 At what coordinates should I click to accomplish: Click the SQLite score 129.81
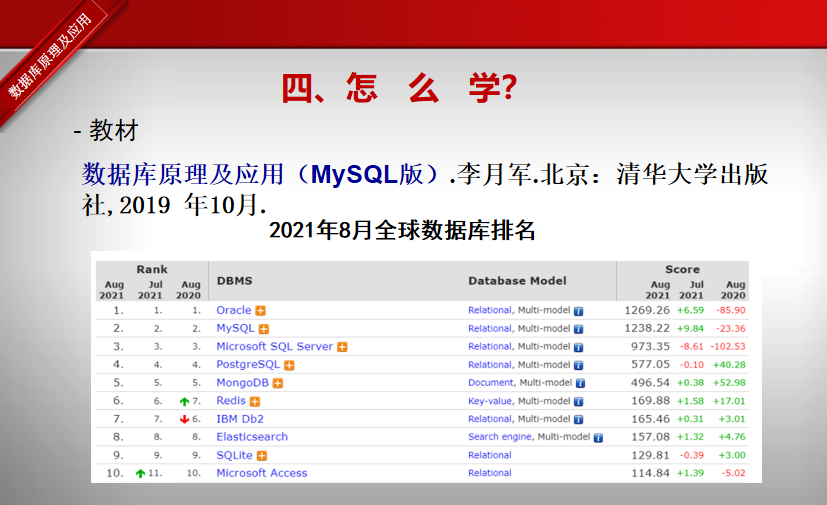click(650, 455)
